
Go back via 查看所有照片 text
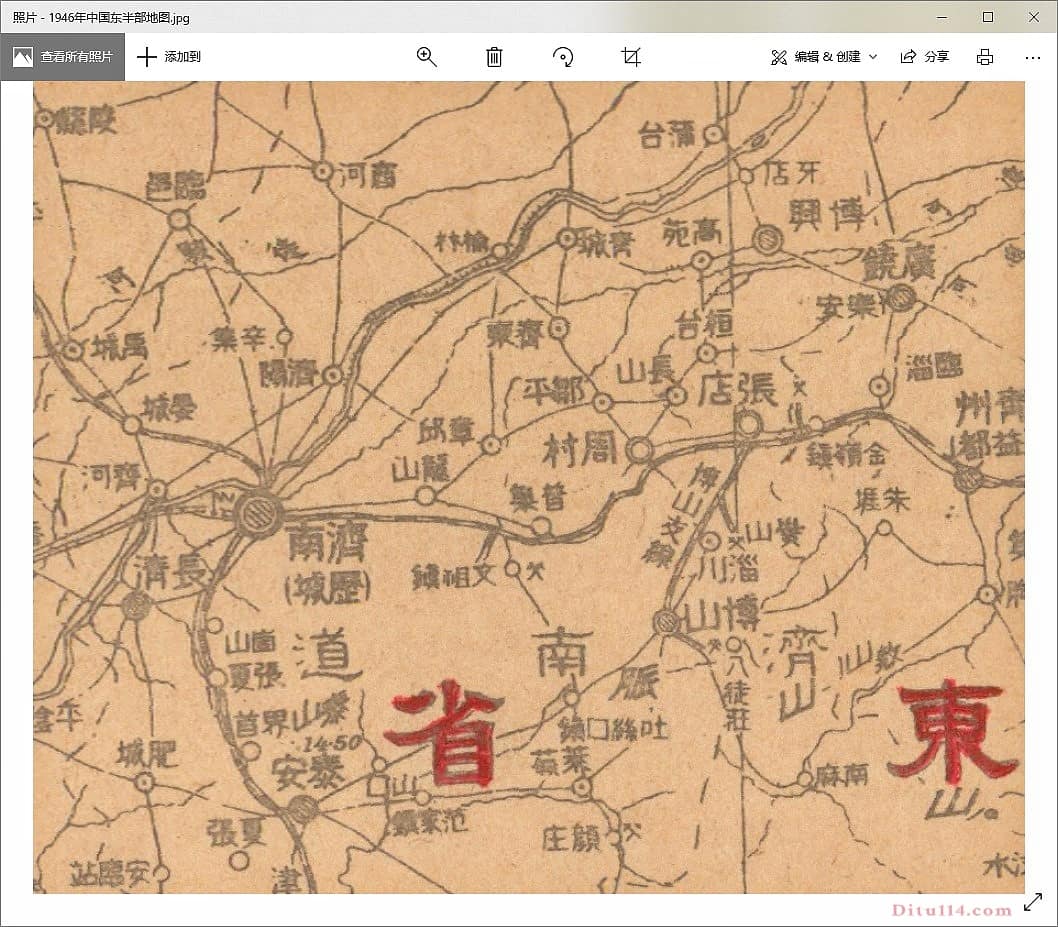point(77,57)
